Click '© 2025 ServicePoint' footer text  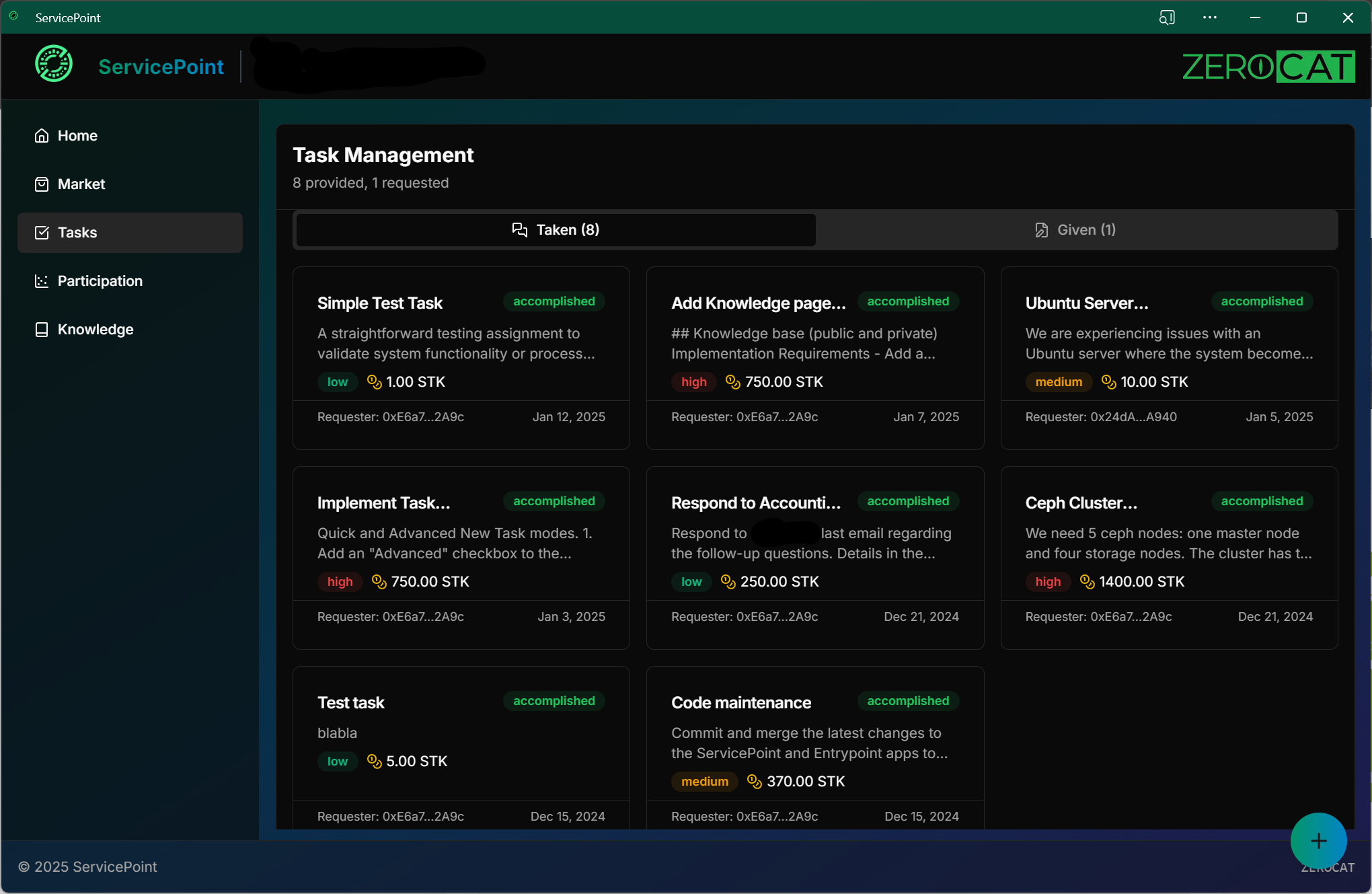[x=87, y=867]
